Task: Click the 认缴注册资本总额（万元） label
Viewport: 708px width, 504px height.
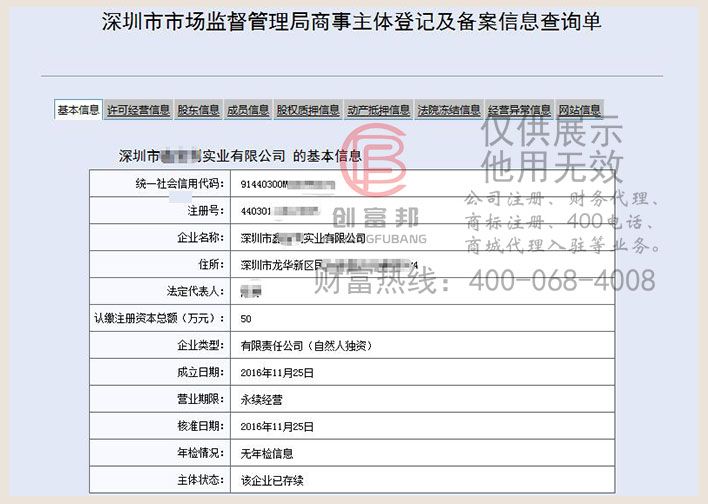Action: pos(159,318)
